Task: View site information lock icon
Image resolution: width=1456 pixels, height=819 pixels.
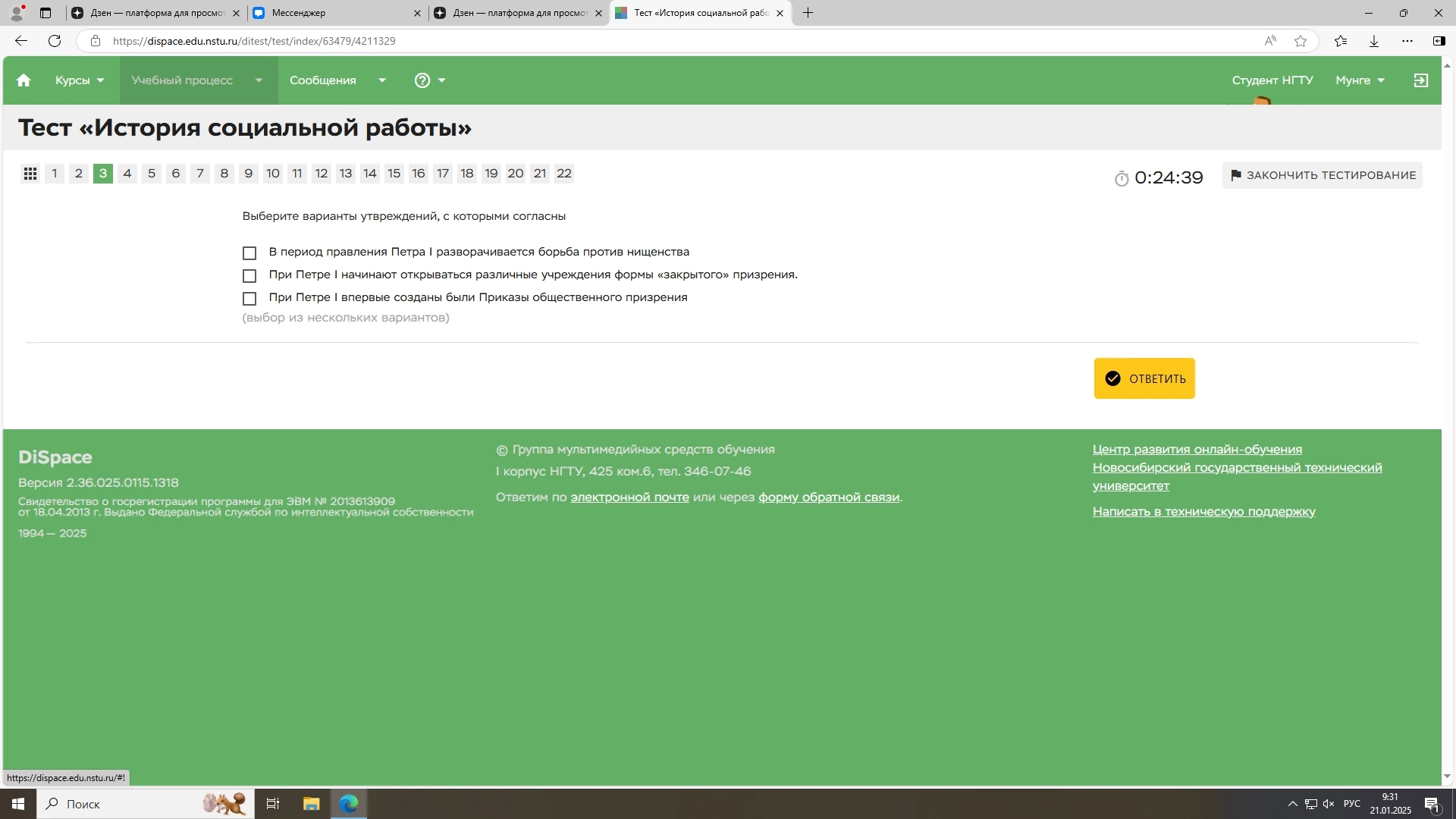Action: (x=96, y=41)
